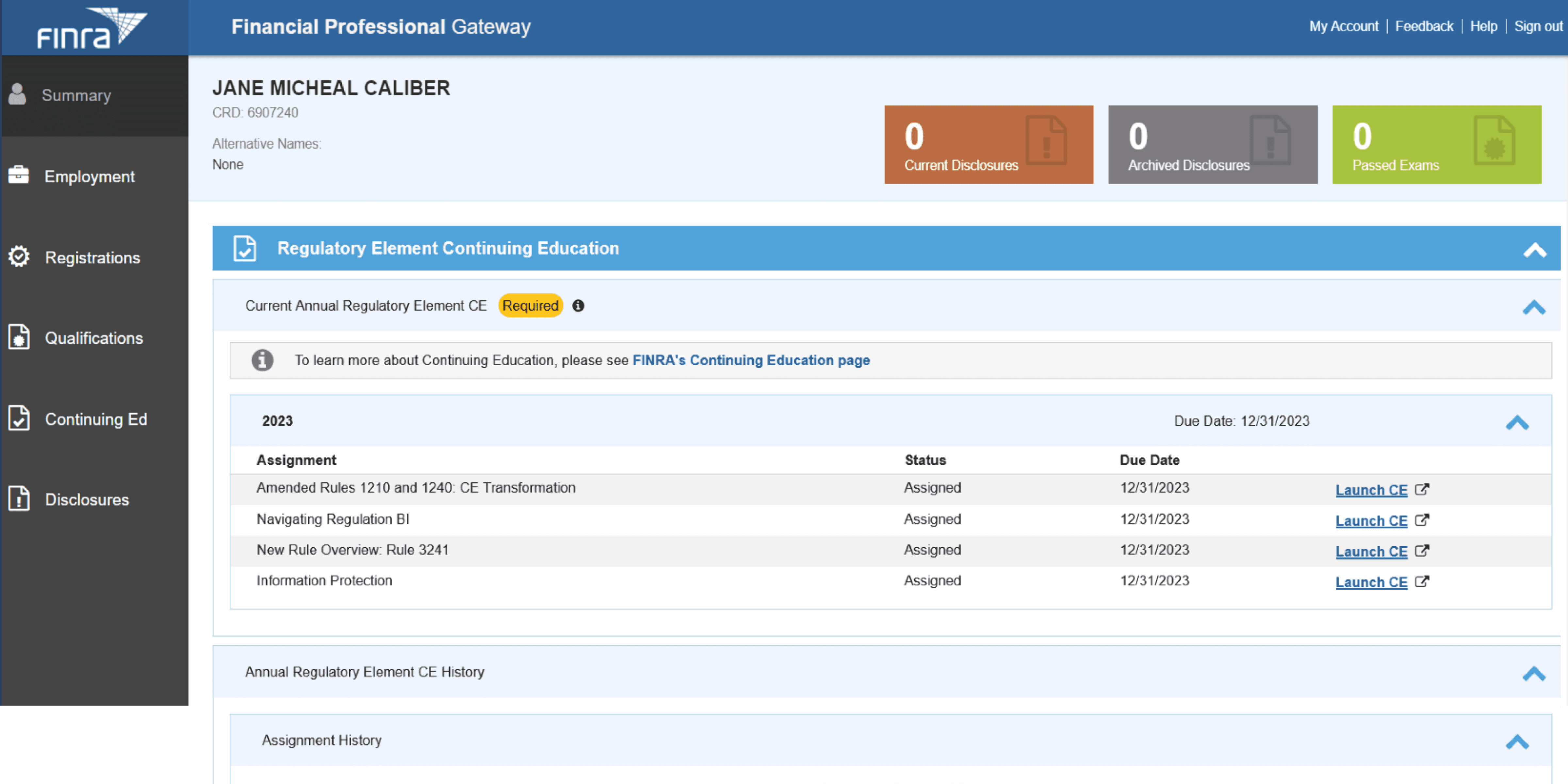Click the Employment briefcase icon
The width and height of the screenshot is (1568, 784).
pos(18,175)
